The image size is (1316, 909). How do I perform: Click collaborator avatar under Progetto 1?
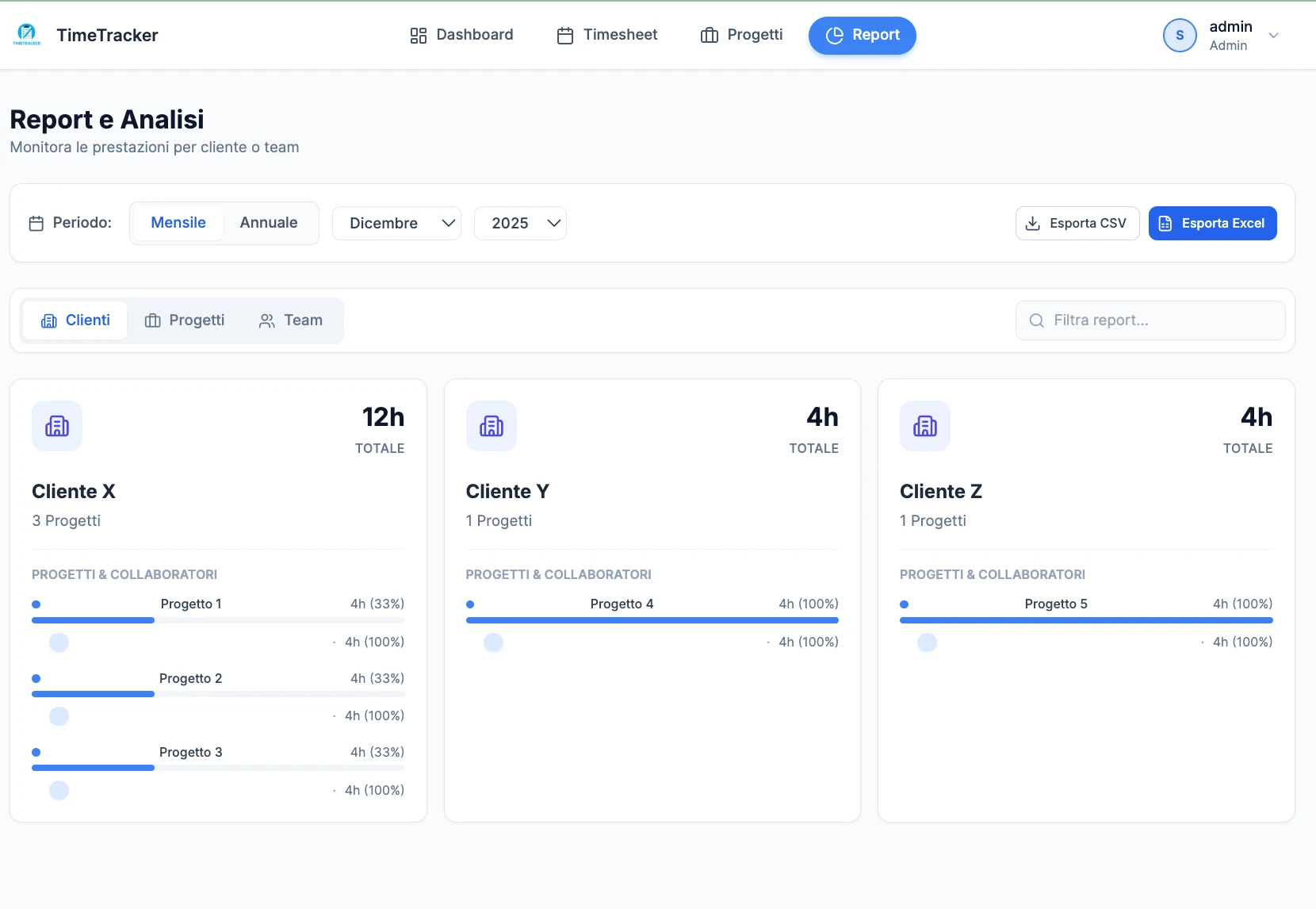(x=59, y=642)
